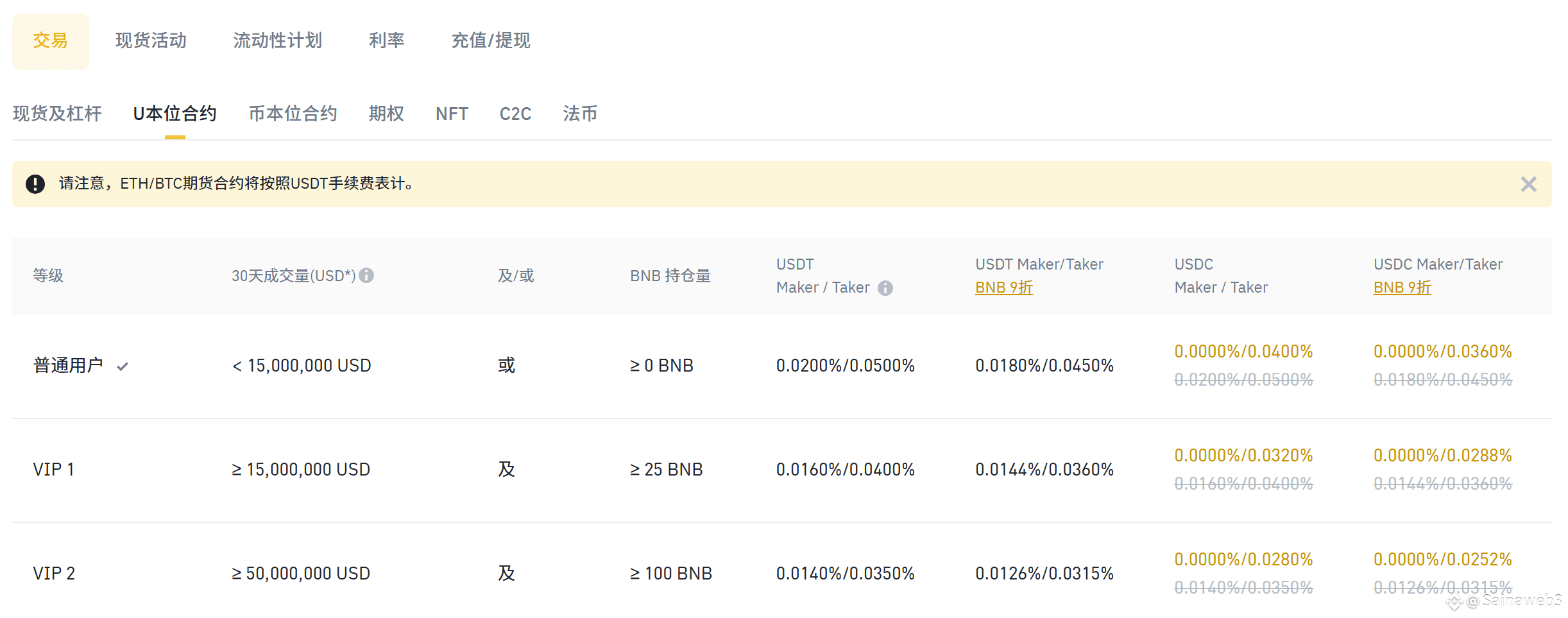The width and height of the screenshot is (1568, 618).
Task: Select the 利率 tab
Action: pyautogui.click(x=386, y=41)
